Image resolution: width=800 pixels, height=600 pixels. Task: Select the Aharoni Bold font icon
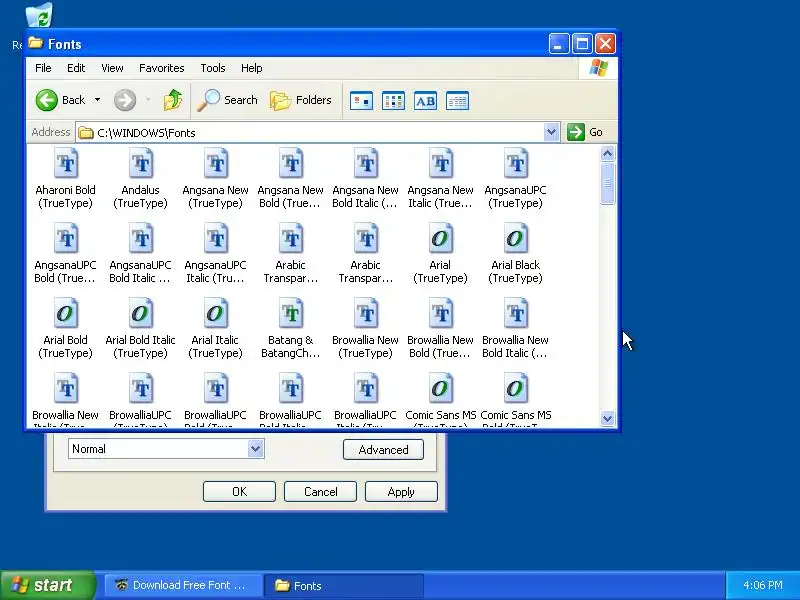pos(66,164)
